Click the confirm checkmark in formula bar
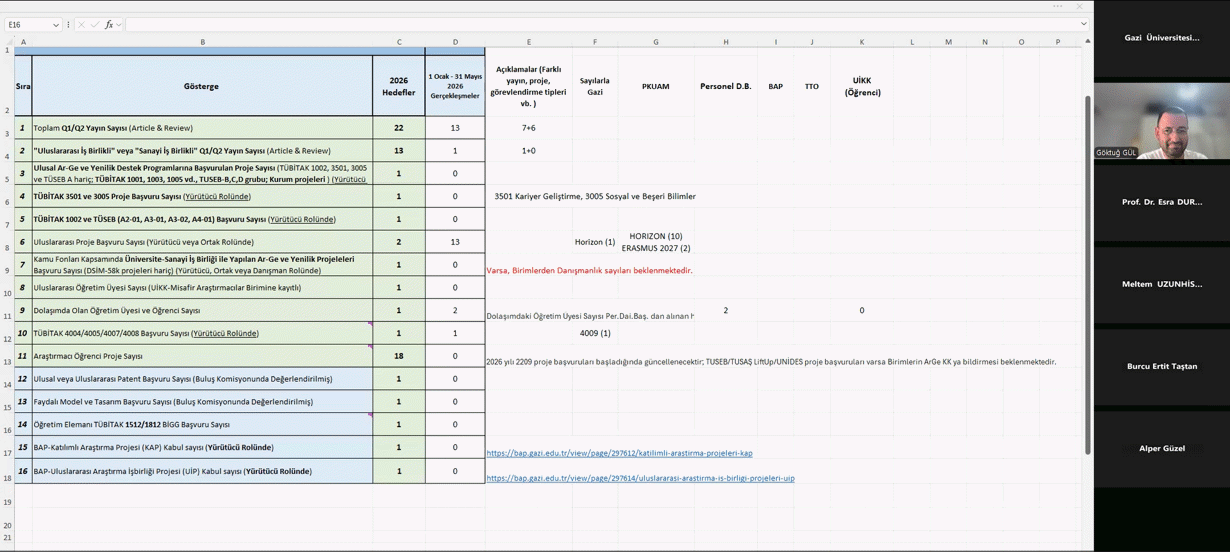This screenshot has height=552, width=1230. coord(95,24)
